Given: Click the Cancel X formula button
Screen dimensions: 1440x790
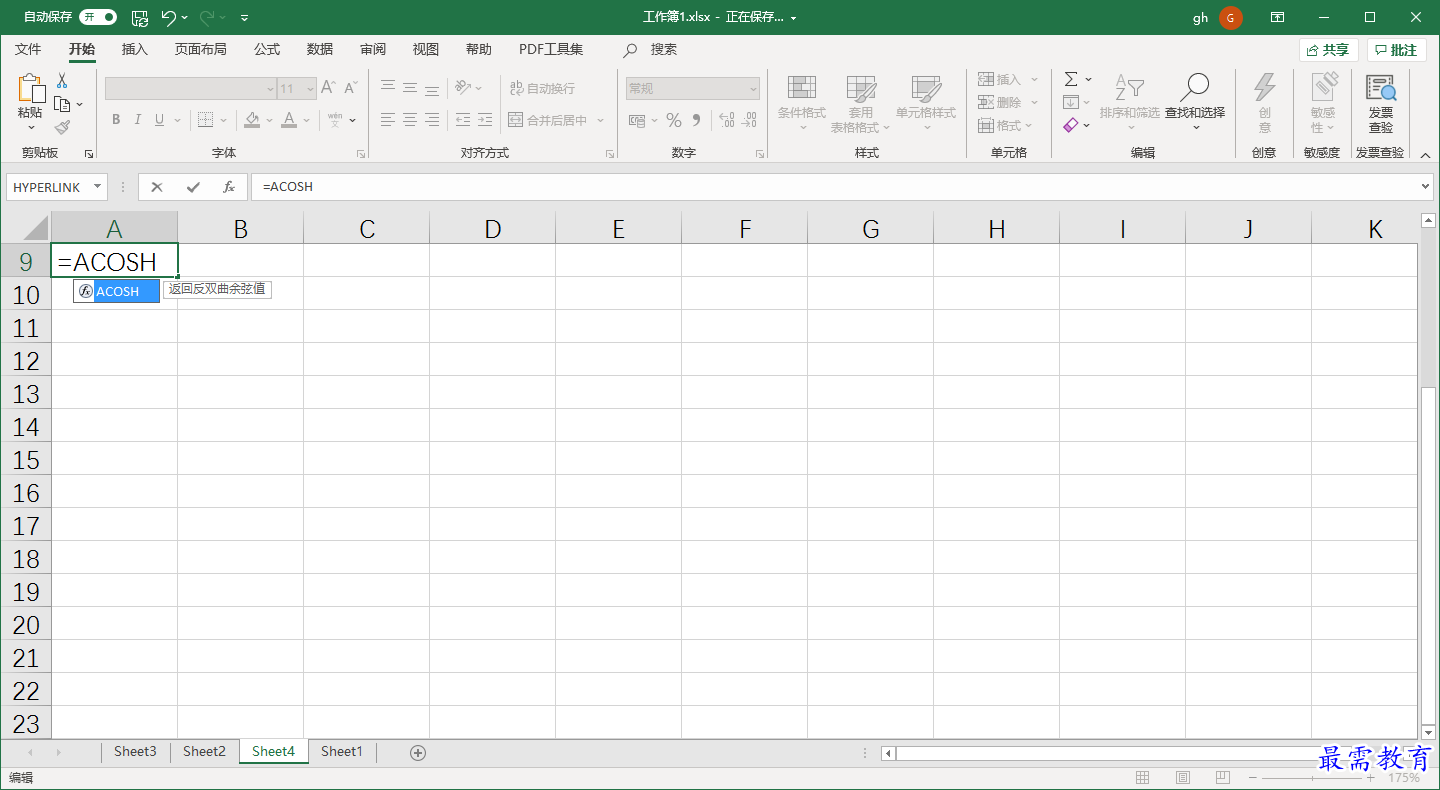Looking at the screenshot, I should click(x=157, y=187).
